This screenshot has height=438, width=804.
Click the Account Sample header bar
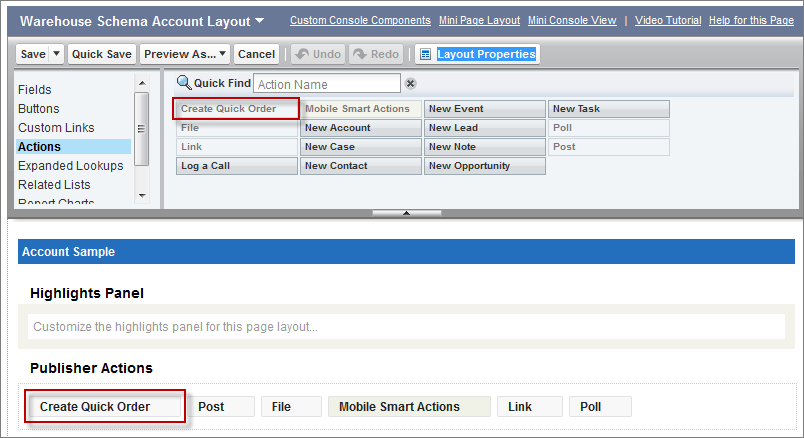[x=406, y=252]
